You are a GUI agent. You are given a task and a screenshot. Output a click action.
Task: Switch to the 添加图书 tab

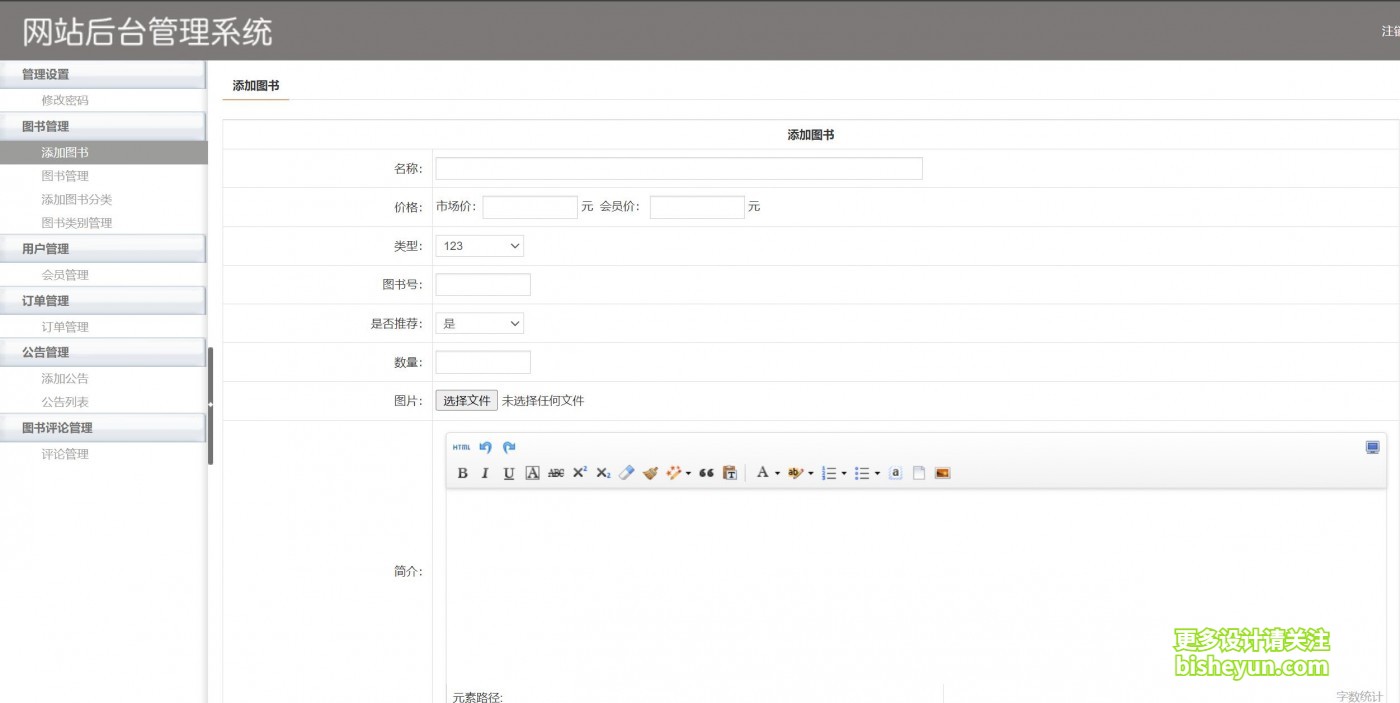click(255, 85)
